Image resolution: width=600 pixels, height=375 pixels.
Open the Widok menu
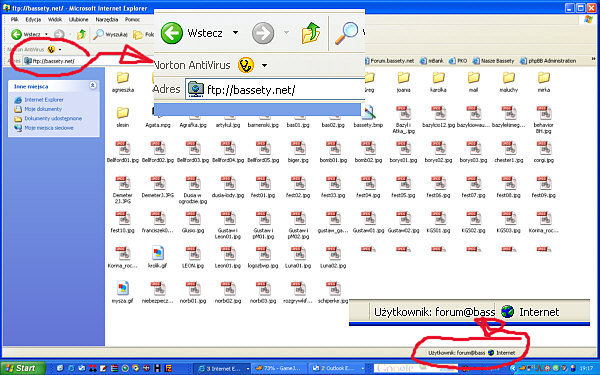click(55, 19)
